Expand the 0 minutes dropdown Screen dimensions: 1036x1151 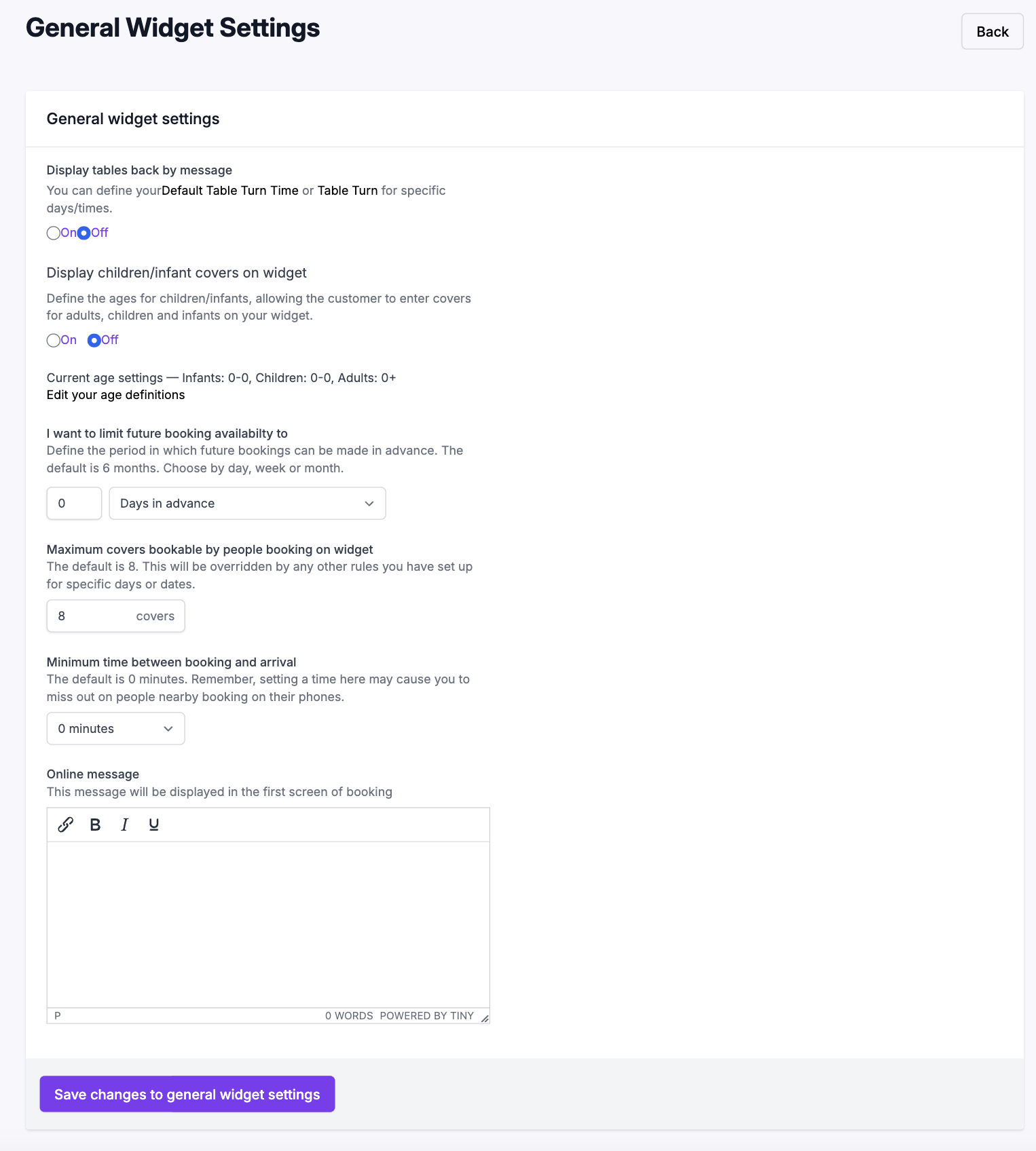click(x=115, y=729)
